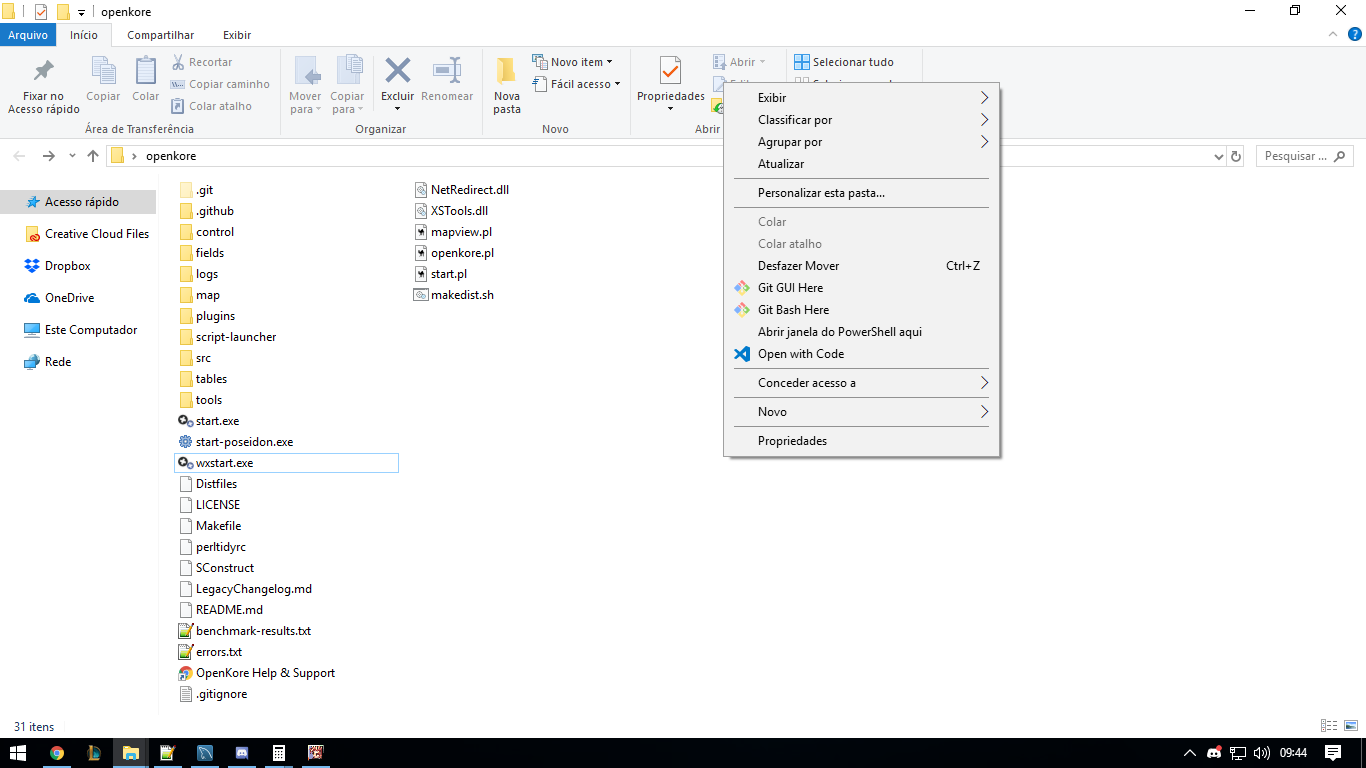Select the Copiar icon in the ribbon

click(103, 75)
